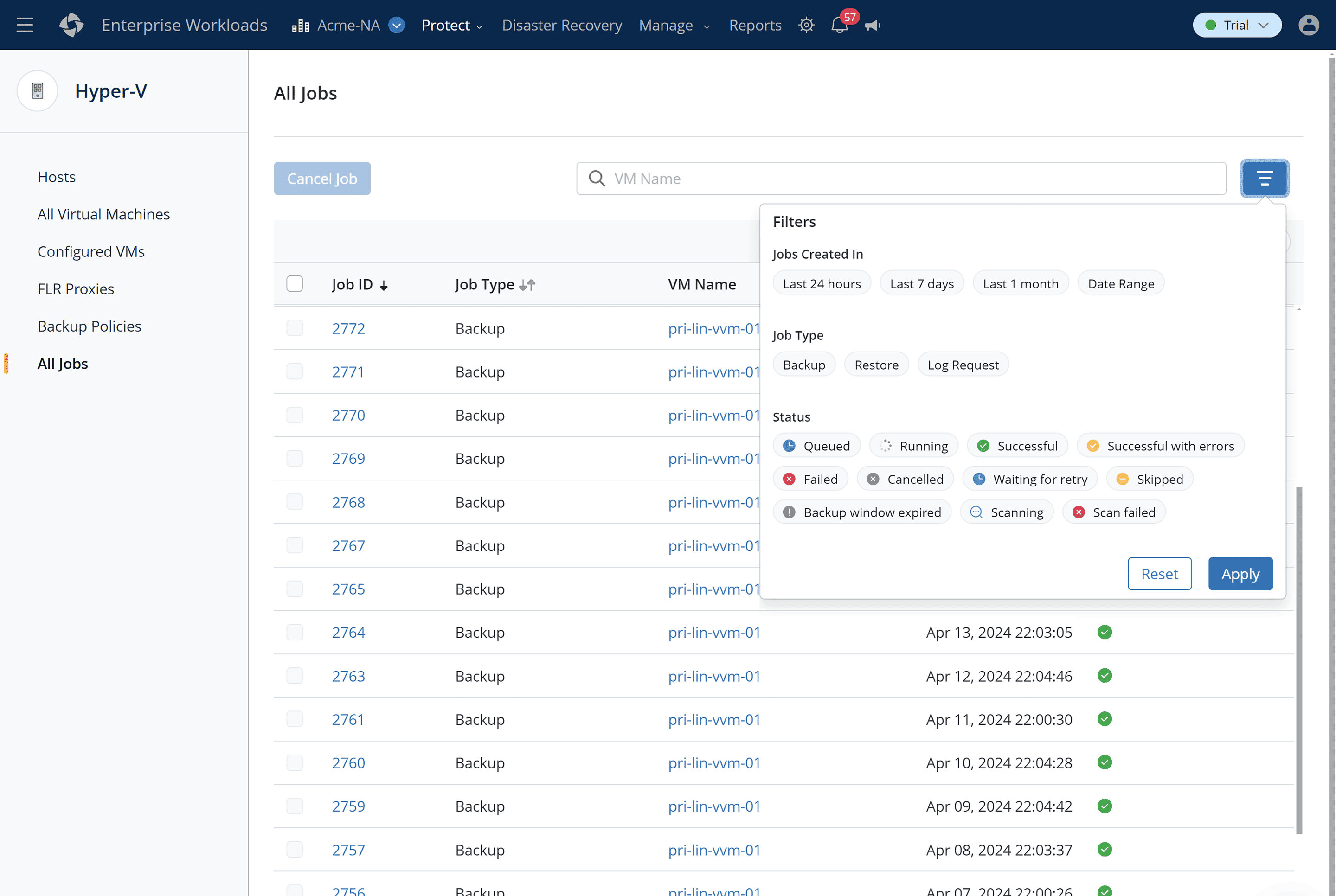This screenshot has height=896, width=1336.
Task: Select the Scanning status filter
Action: [1007, 512]
